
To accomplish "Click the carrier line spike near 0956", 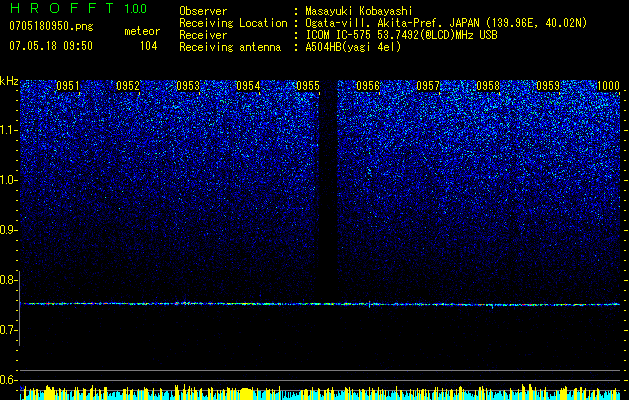I will pyautogui.click(x=369, y=304).
